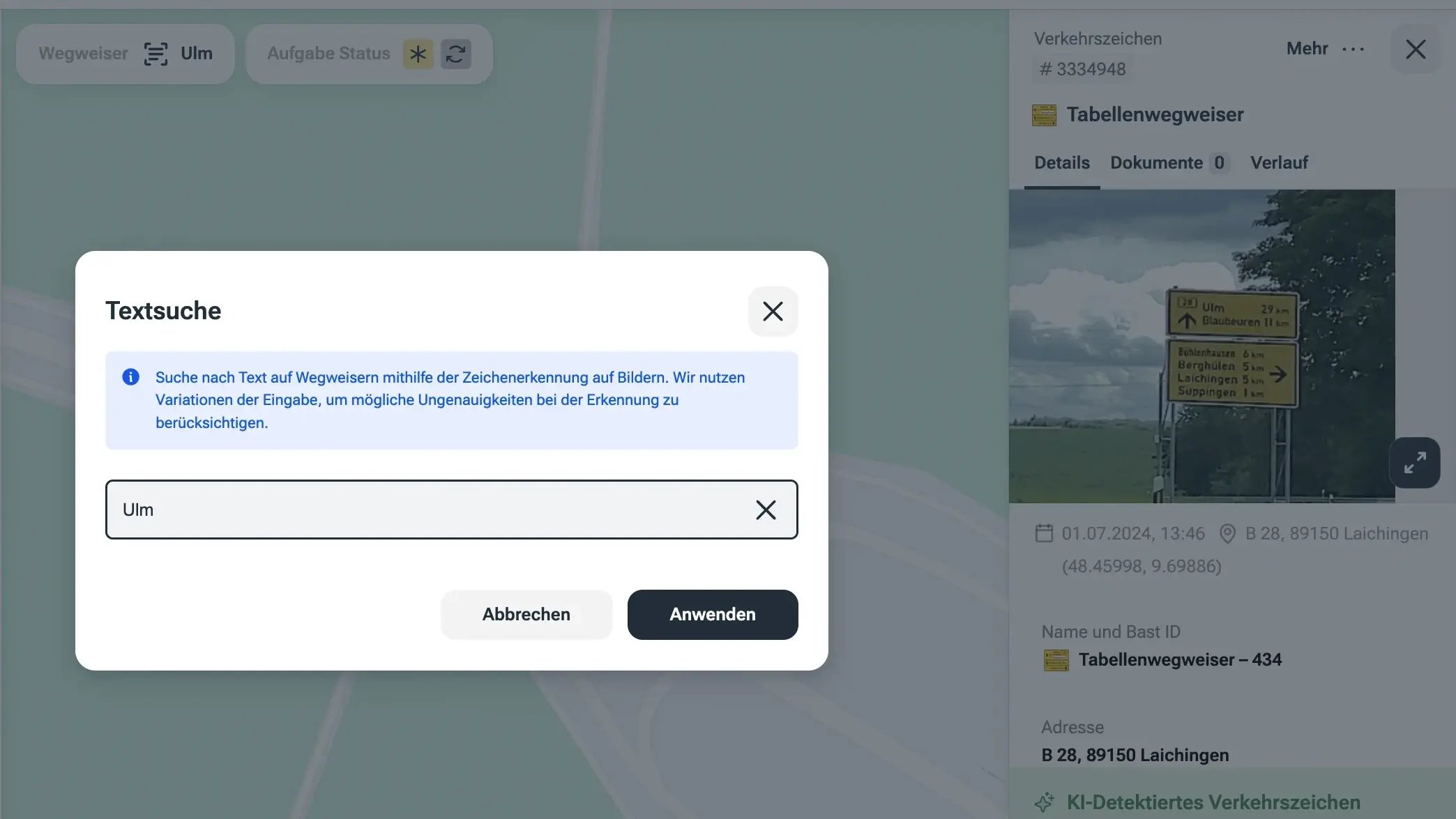Expand the traffic sign photo fullscreen
This screenshot has height=819, width=1456.
coord(1414,463)
